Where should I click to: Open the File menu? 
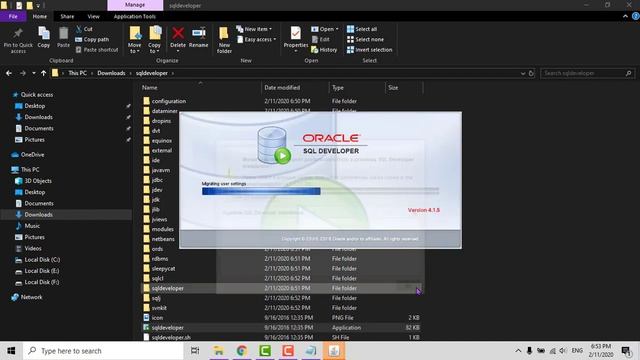[13, 16]
